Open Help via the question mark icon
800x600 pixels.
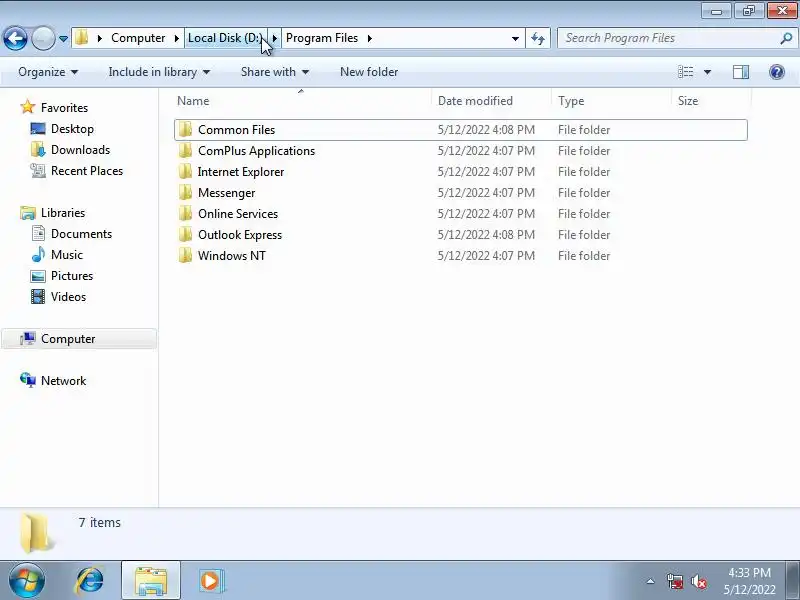777,72
